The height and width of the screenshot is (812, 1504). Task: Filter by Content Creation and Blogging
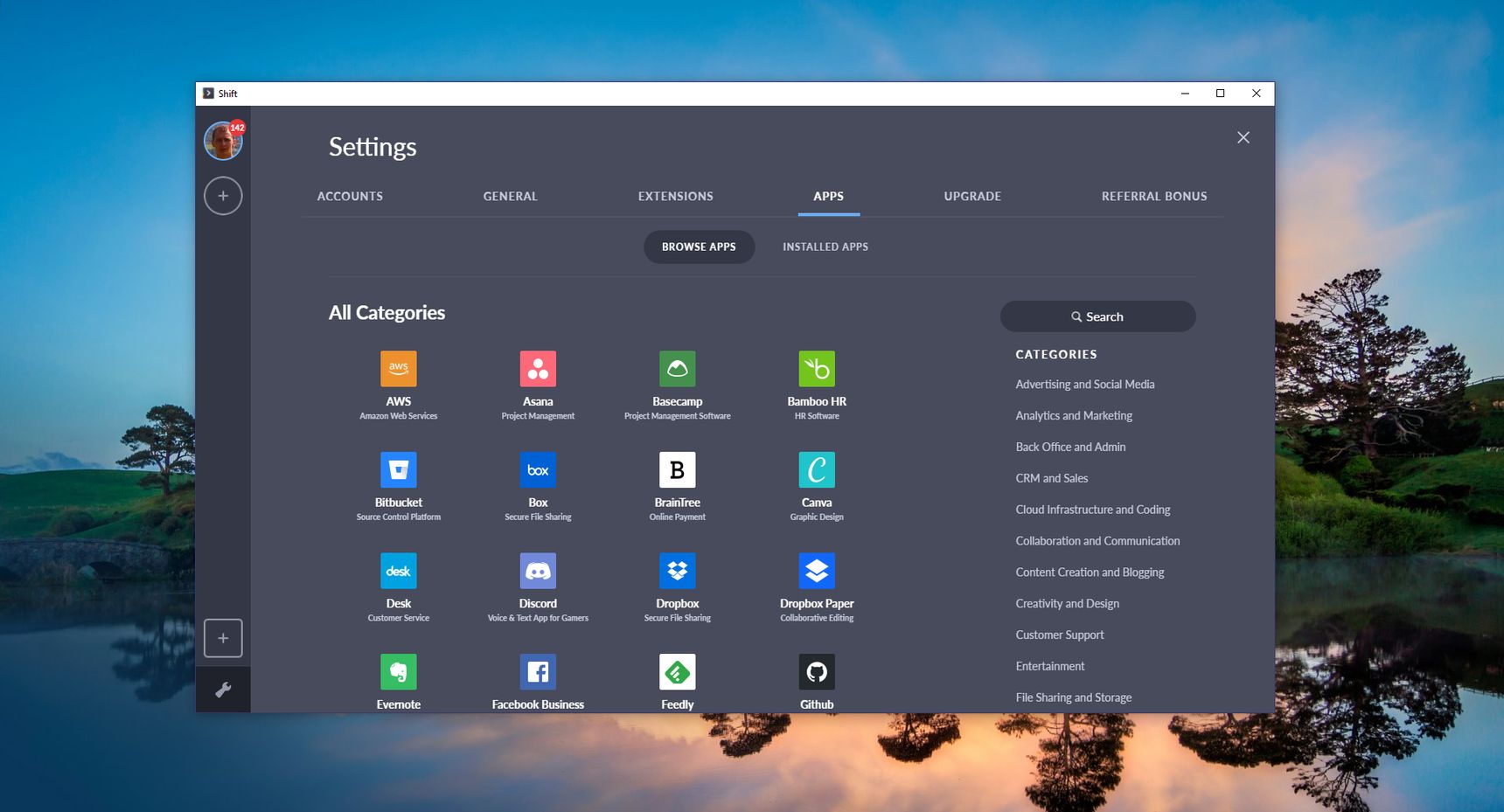[1090, 573]
